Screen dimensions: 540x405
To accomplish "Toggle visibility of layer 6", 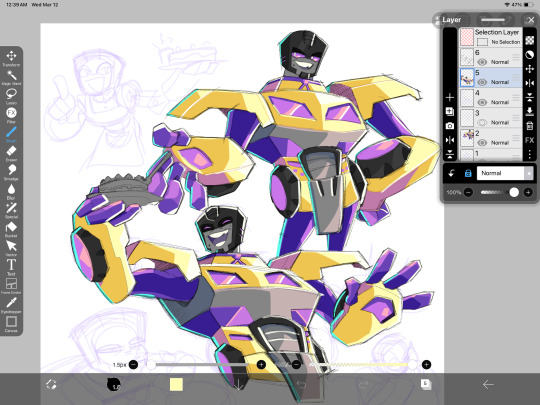I will (482, 62).
